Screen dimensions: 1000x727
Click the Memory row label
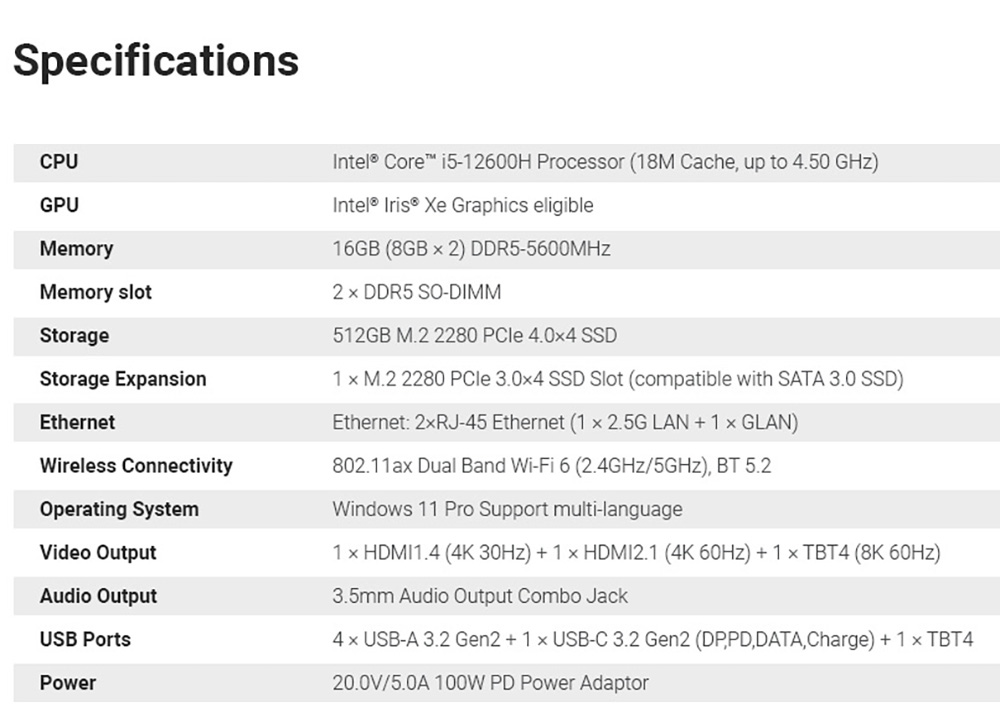[76, 249]
